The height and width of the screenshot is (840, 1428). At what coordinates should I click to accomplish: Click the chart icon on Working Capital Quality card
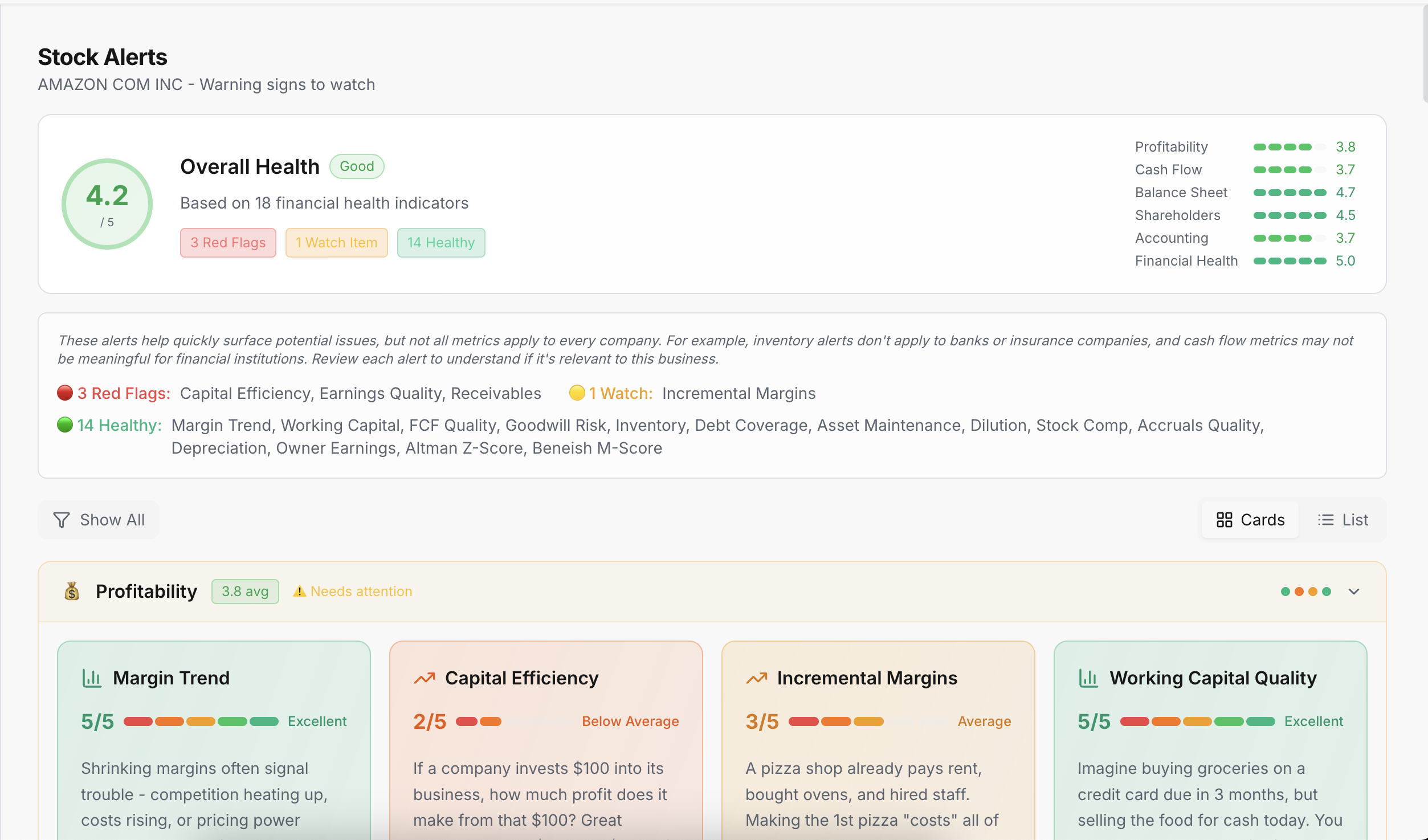pos(1088,678)
